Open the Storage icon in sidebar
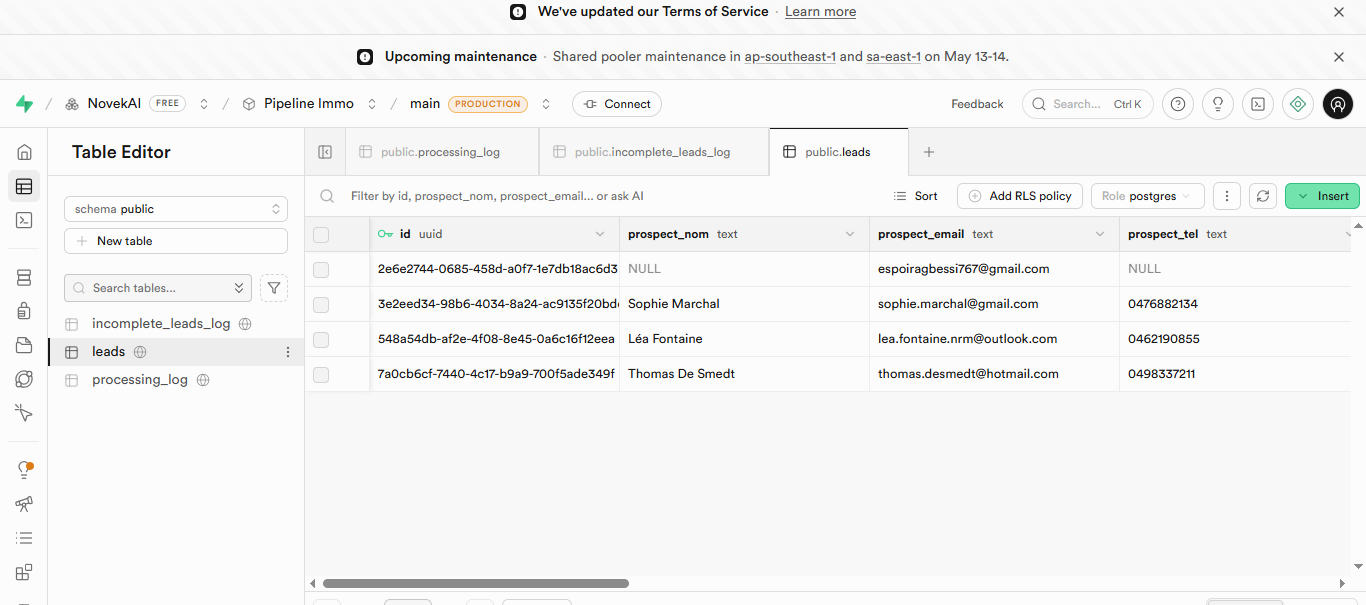Screen dimensions: 1366x605 pyautogui.click(x=24, y=345)
